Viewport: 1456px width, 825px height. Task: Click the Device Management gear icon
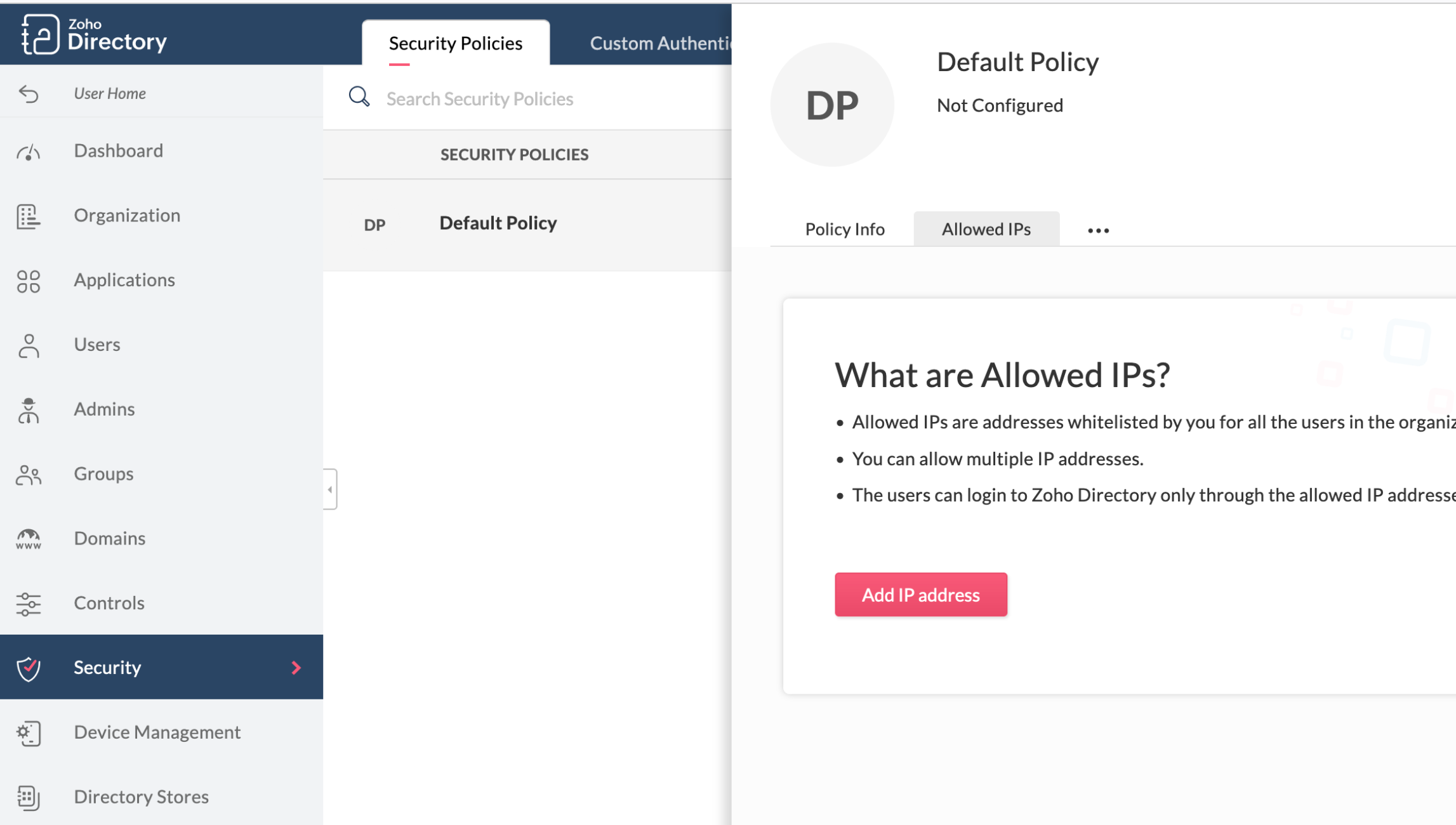pos(29,733)
